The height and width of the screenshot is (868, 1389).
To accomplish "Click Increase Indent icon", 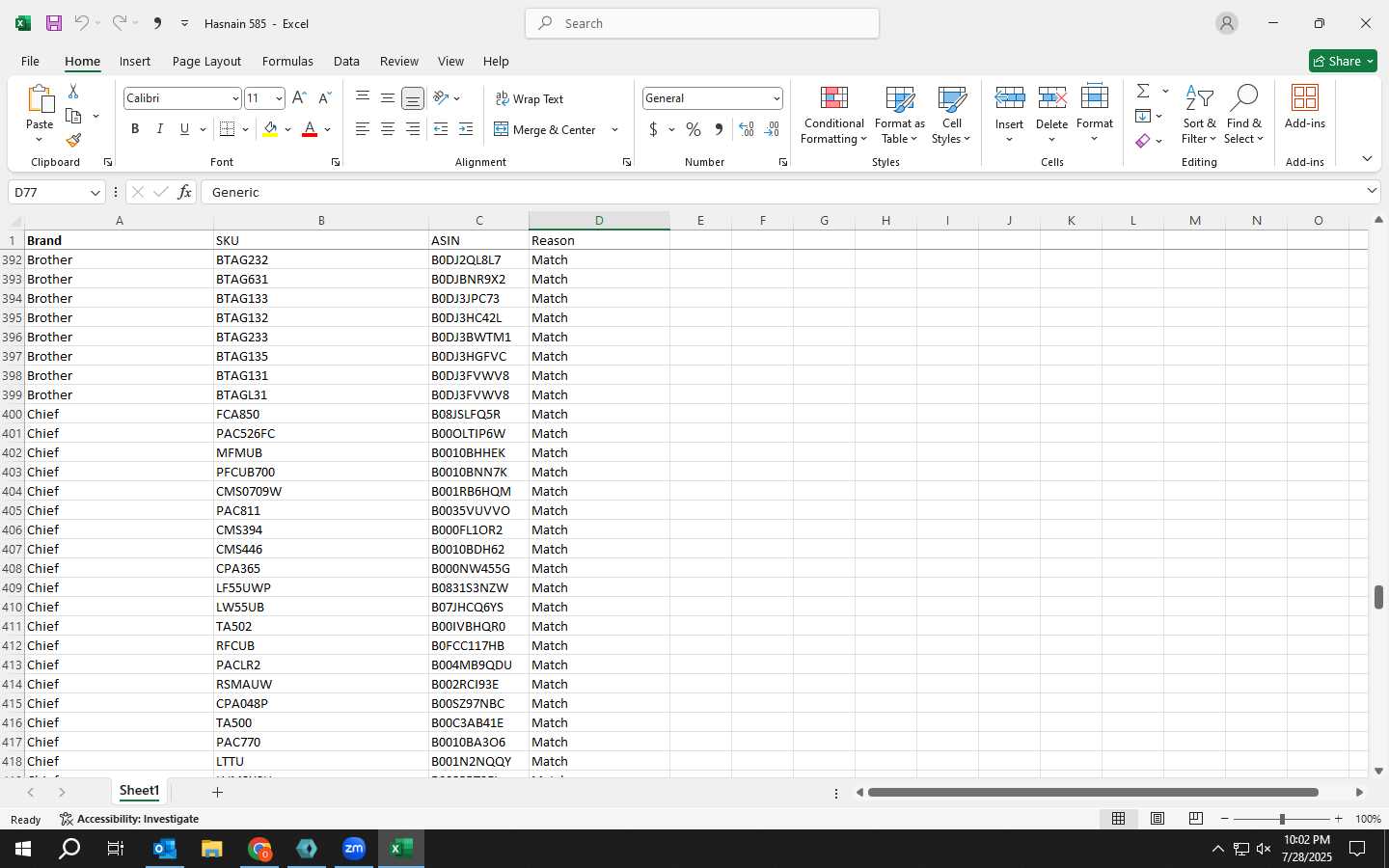I will pyautogui.click(x=466, y=129).
